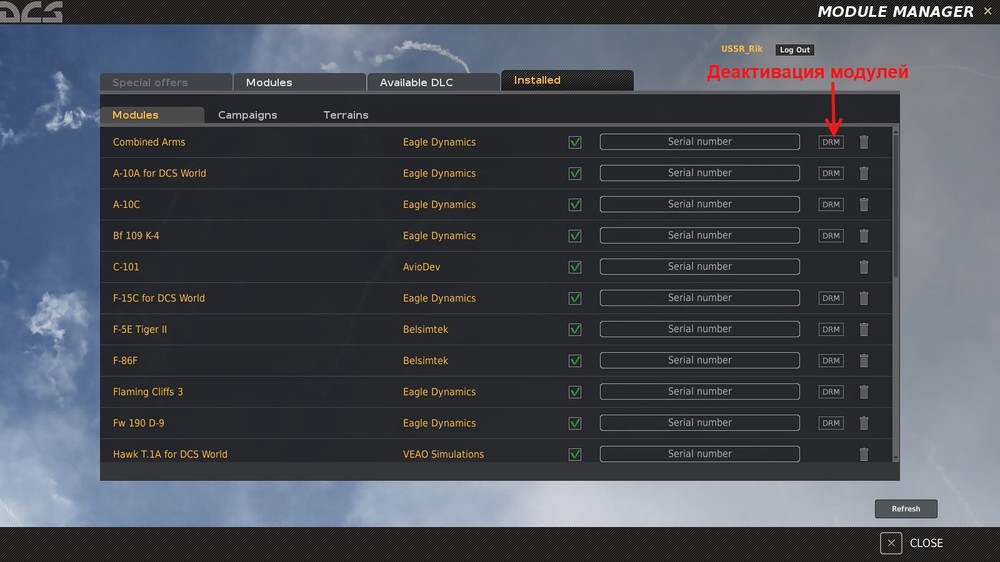Deactivate F-86F using DRM button
This screenshot has width=1000, height=562.
831,360
